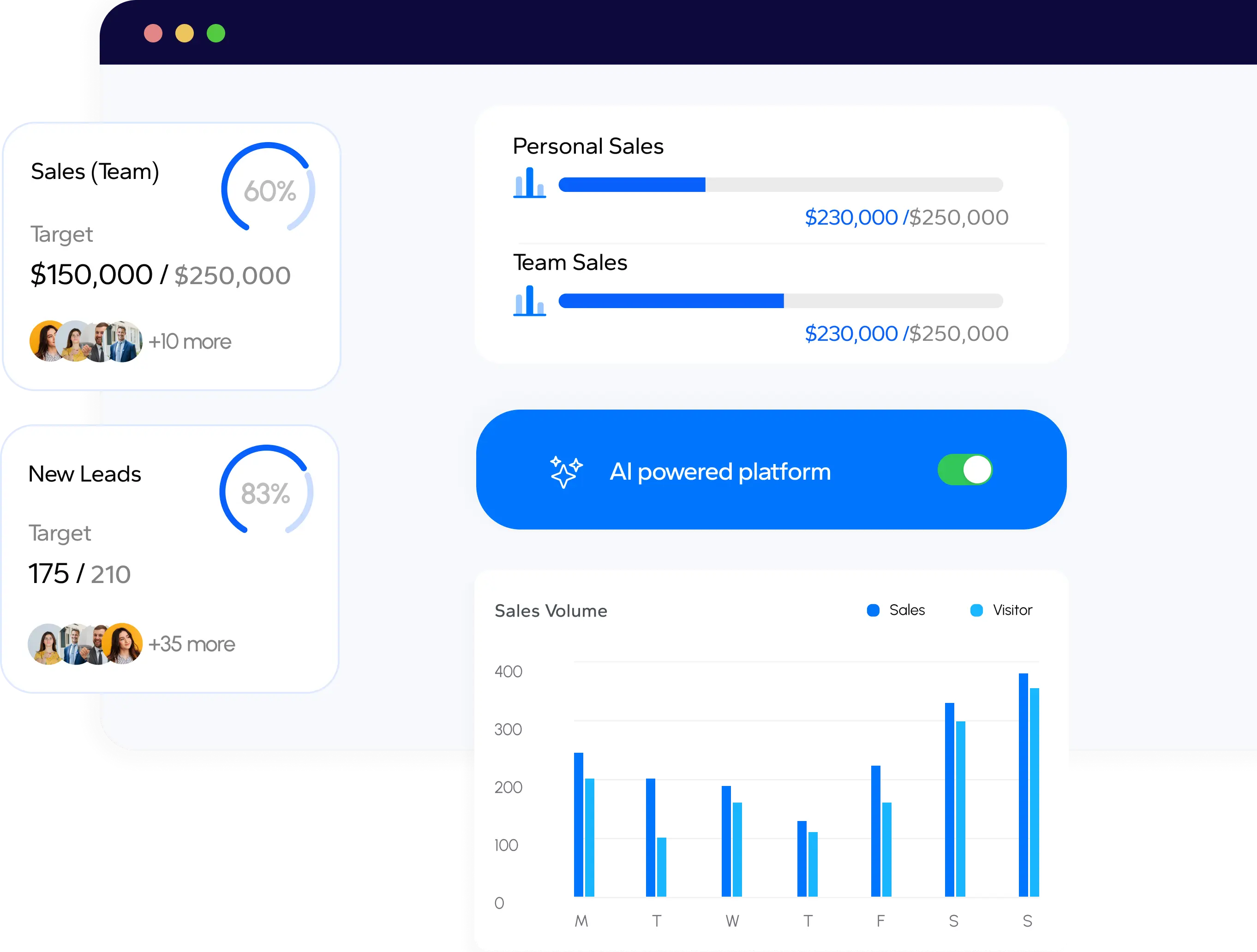Click the dark blue Monday sales bar
The width and height of the screenshot is (1257, 952).
click(579, 825)
